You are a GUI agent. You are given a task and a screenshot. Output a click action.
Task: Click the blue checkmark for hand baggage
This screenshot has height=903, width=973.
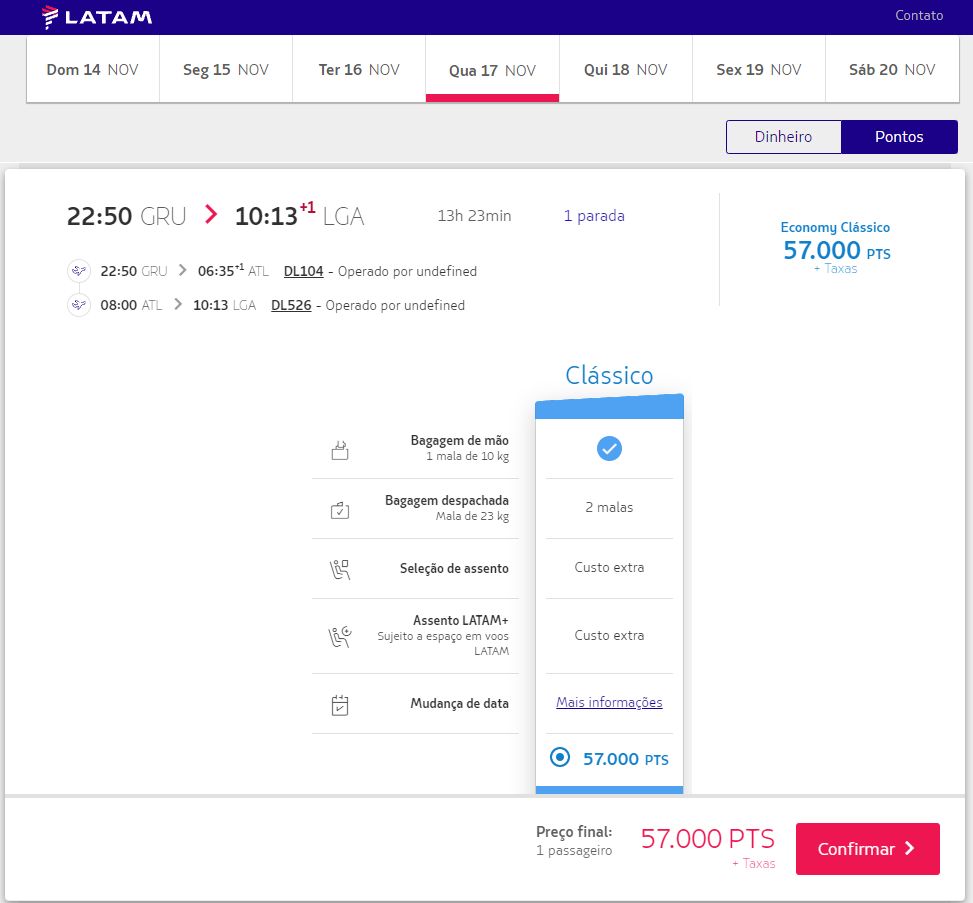609,449
